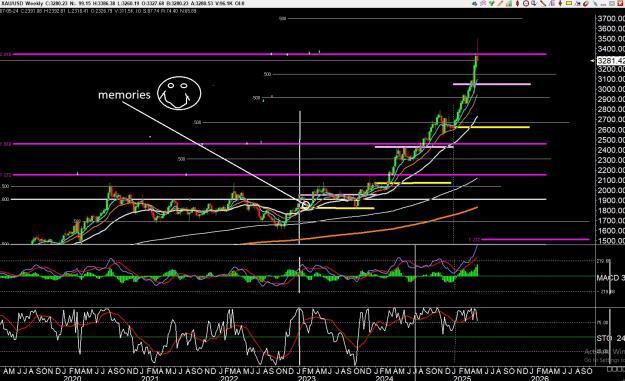Click the XAUUSD Weekly symbol title
The width and height of the screenshot is (625, 381).
click(x=22, y=4)
